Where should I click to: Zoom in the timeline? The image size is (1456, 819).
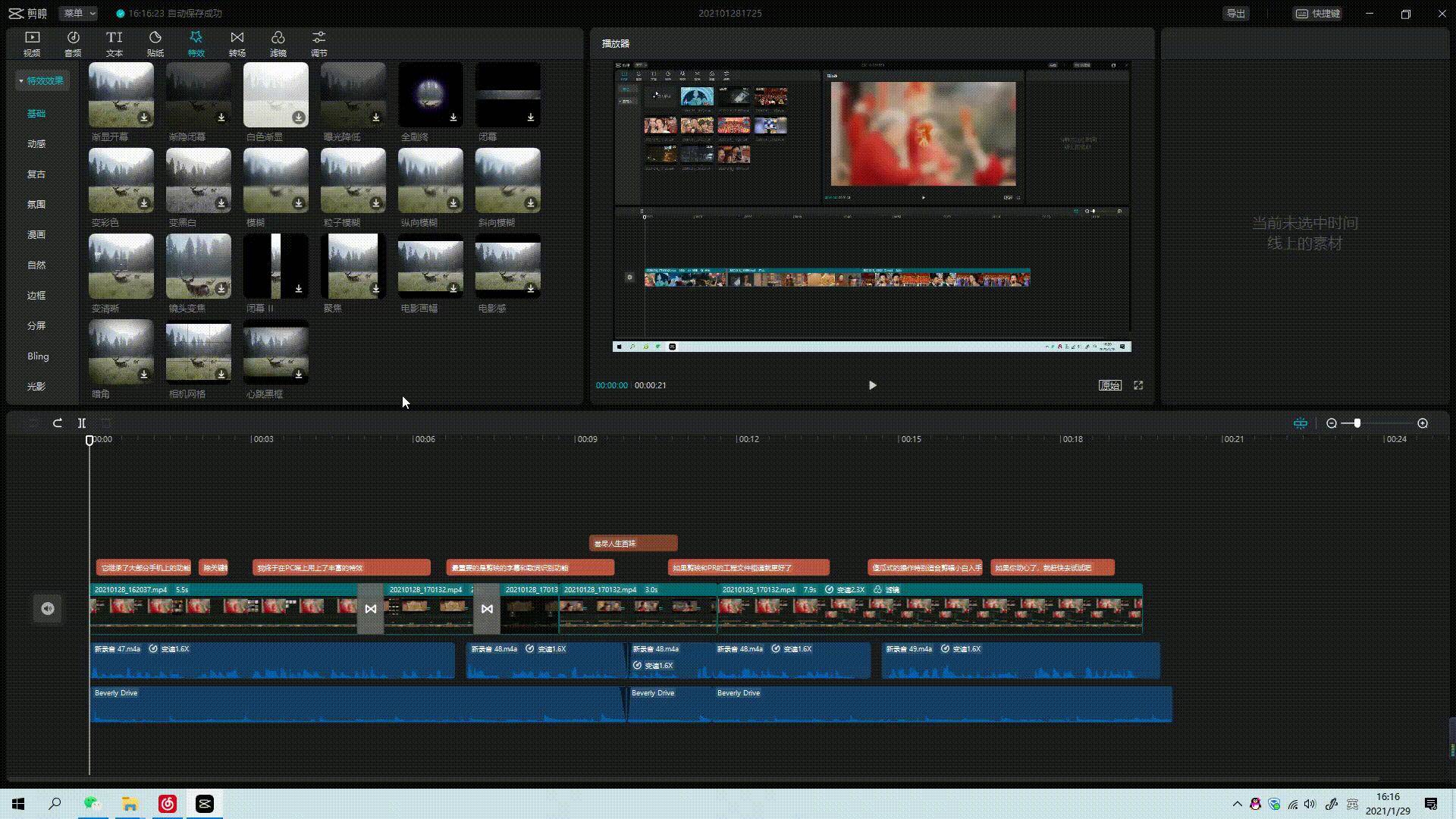point(1423,423)
